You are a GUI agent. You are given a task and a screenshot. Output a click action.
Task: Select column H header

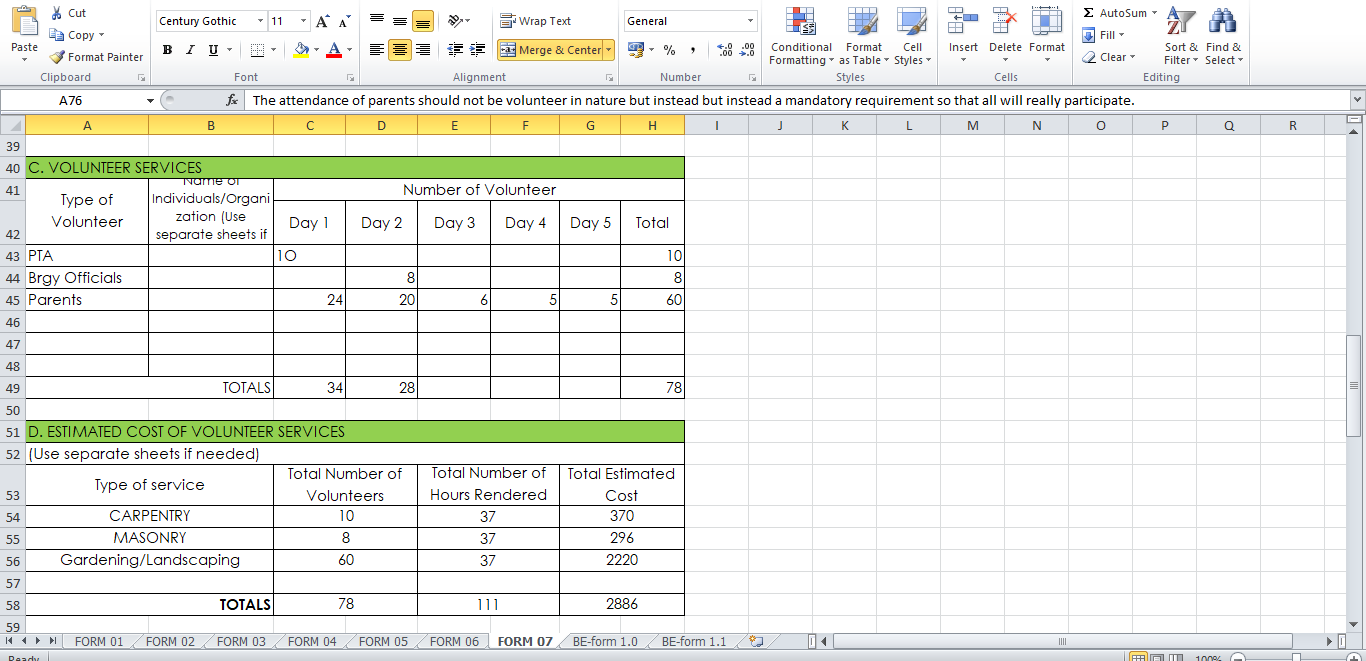(x=652, y=125)
